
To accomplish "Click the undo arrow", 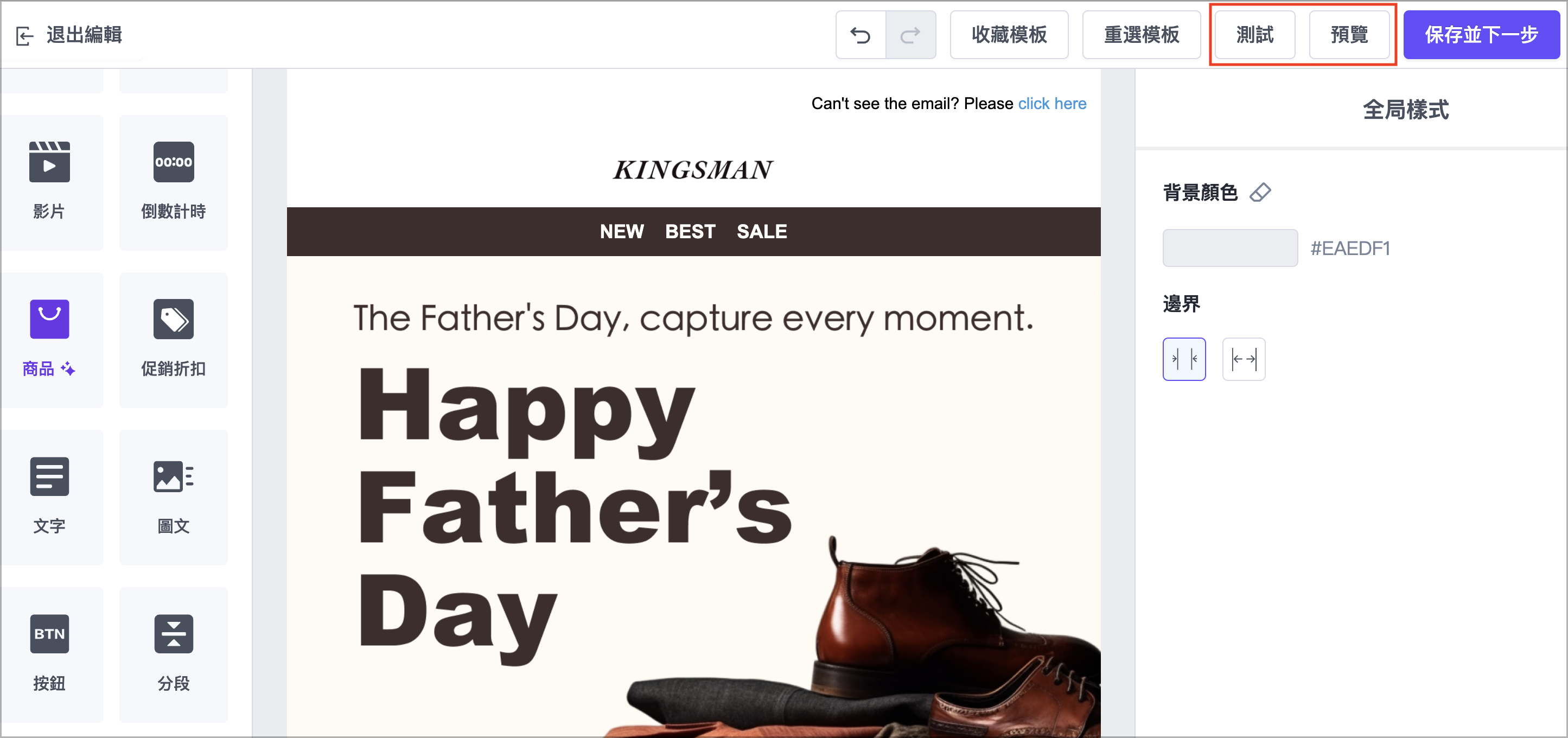I will tap(860, 35).
